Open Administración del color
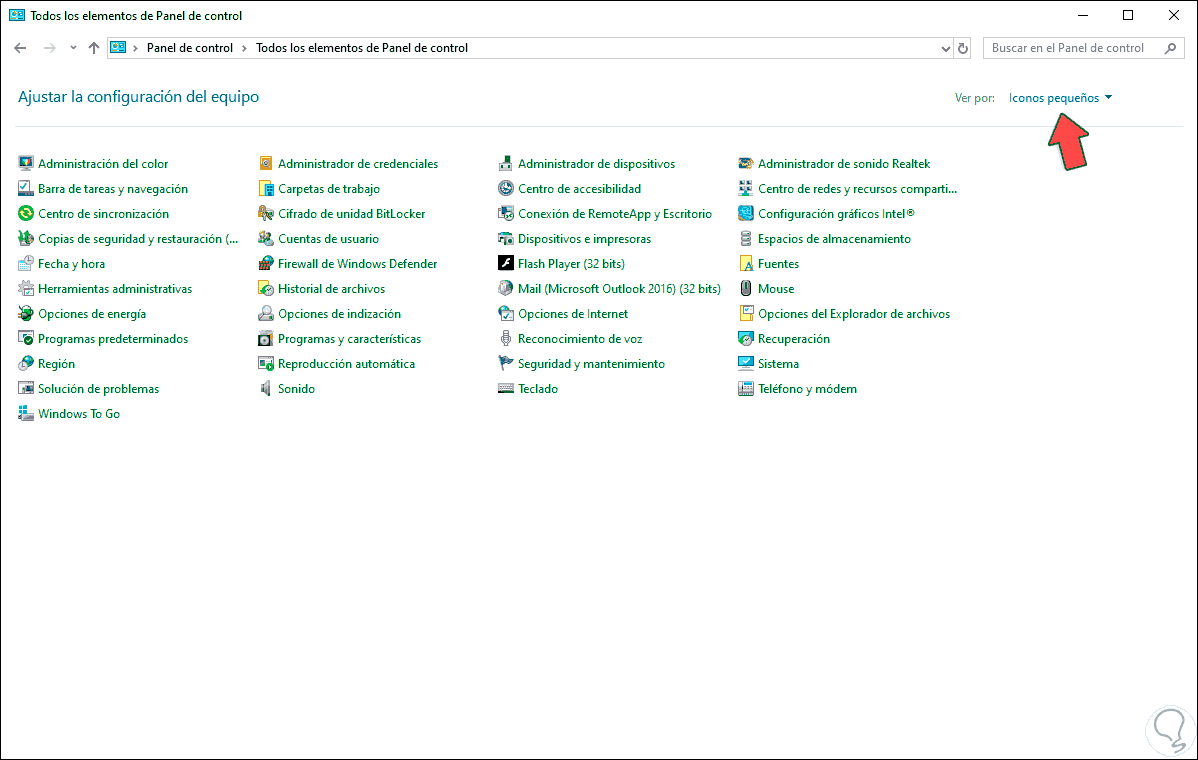The height and width of the screenshot is (760, 1198). point(104,163)
